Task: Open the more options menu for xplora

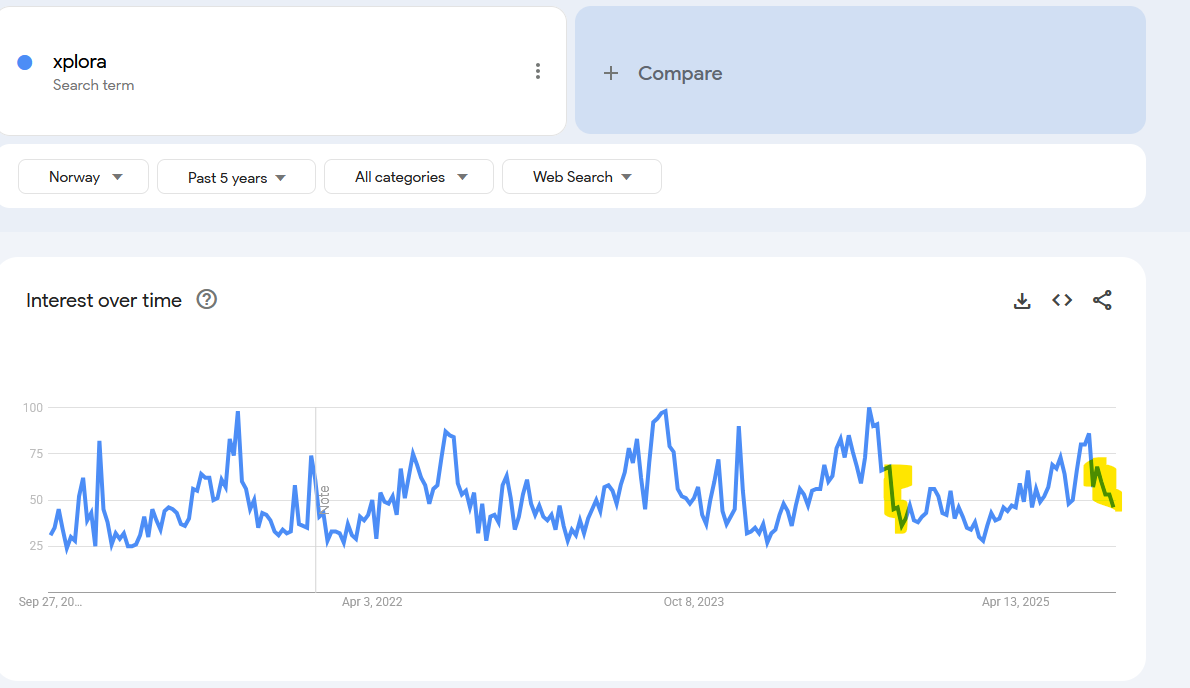Action: (538, 71)
